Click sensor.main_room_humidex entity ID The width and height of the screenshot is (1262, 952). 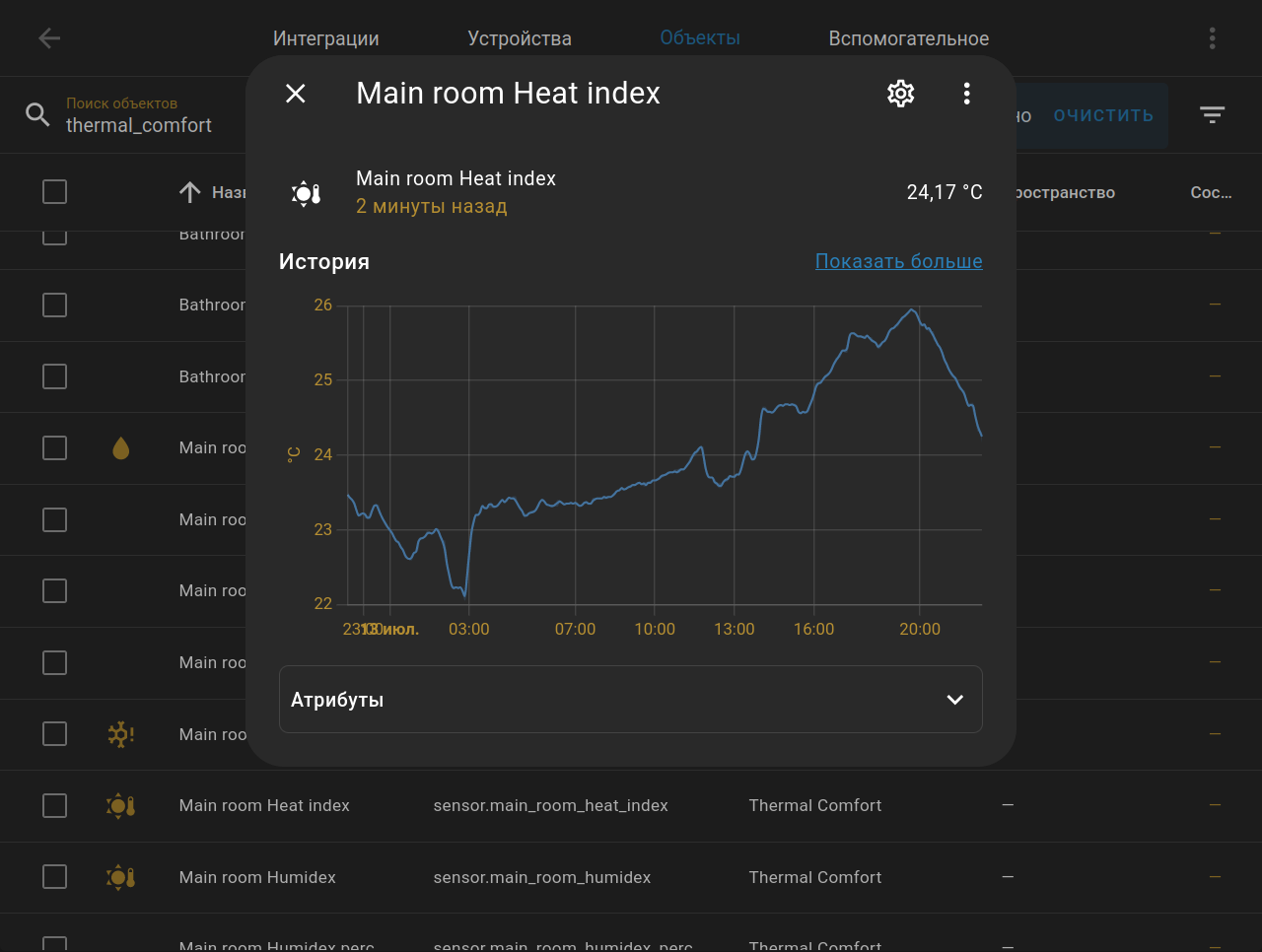542,877
